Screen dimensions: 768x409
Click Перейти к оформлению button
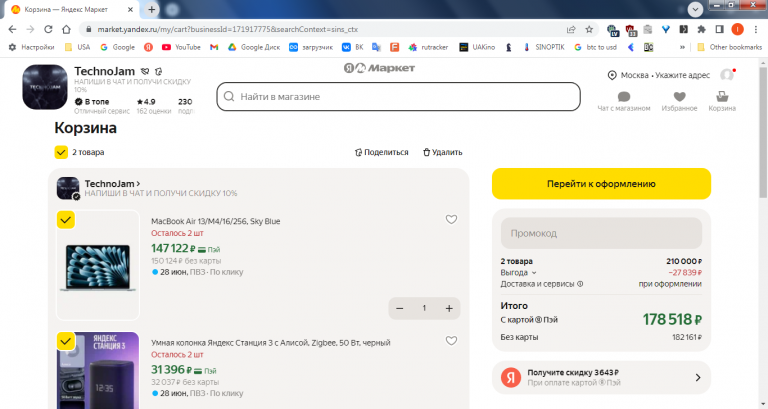(x=601, y=184)
